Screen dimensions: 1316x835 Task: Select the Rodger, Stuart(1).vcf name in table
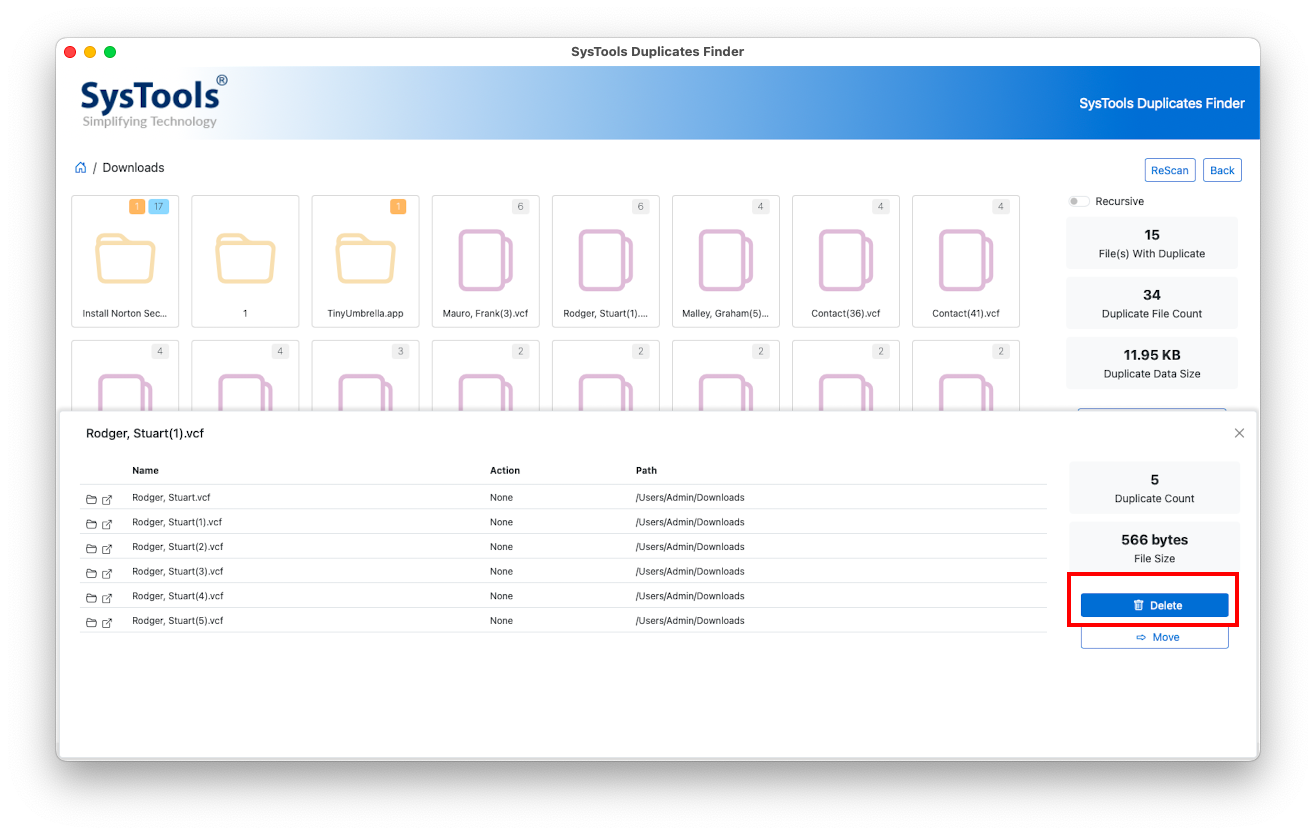pyautogui.click(x=177, y=522)
